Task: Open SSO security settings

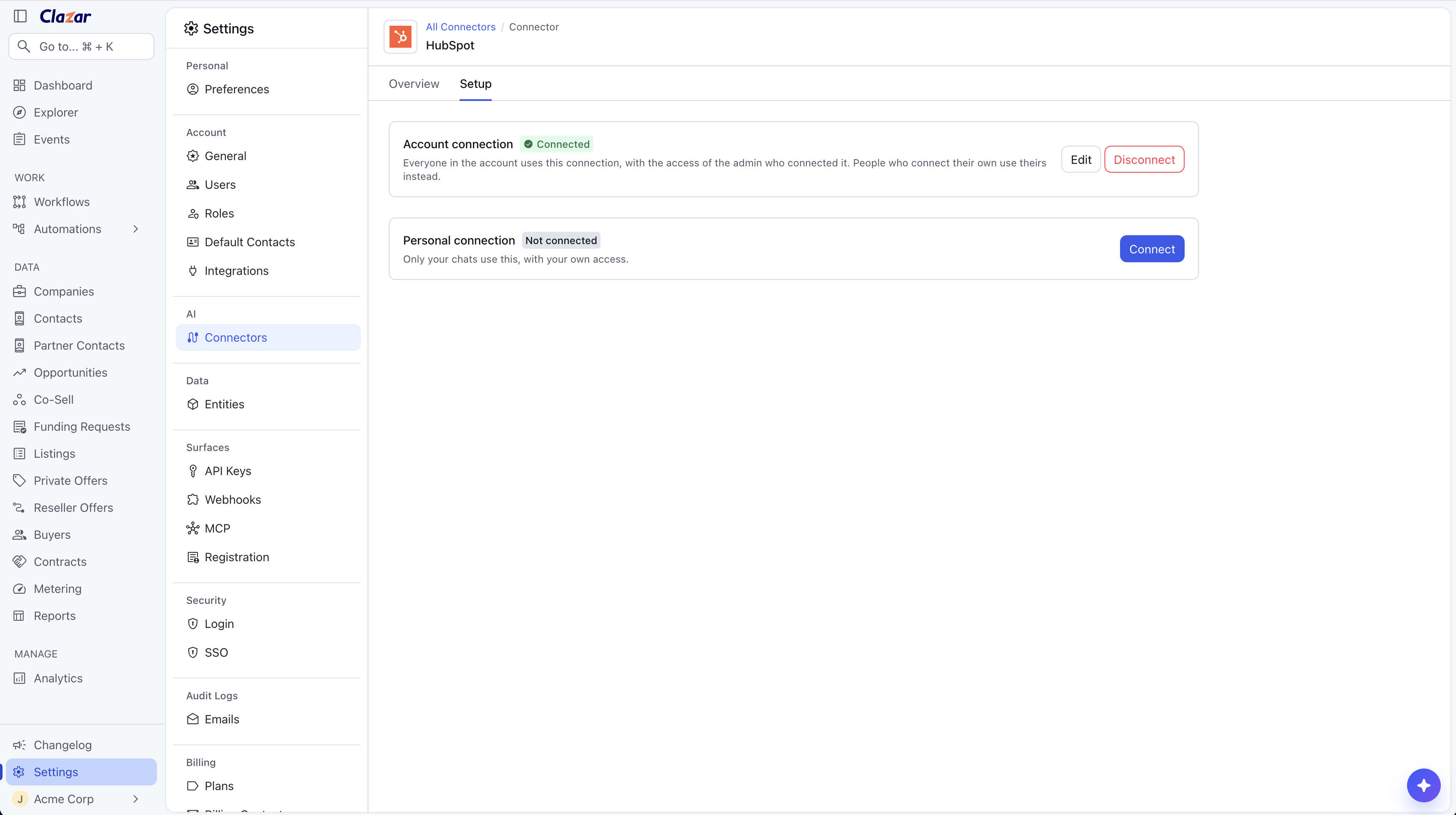Action: [216, 652]
